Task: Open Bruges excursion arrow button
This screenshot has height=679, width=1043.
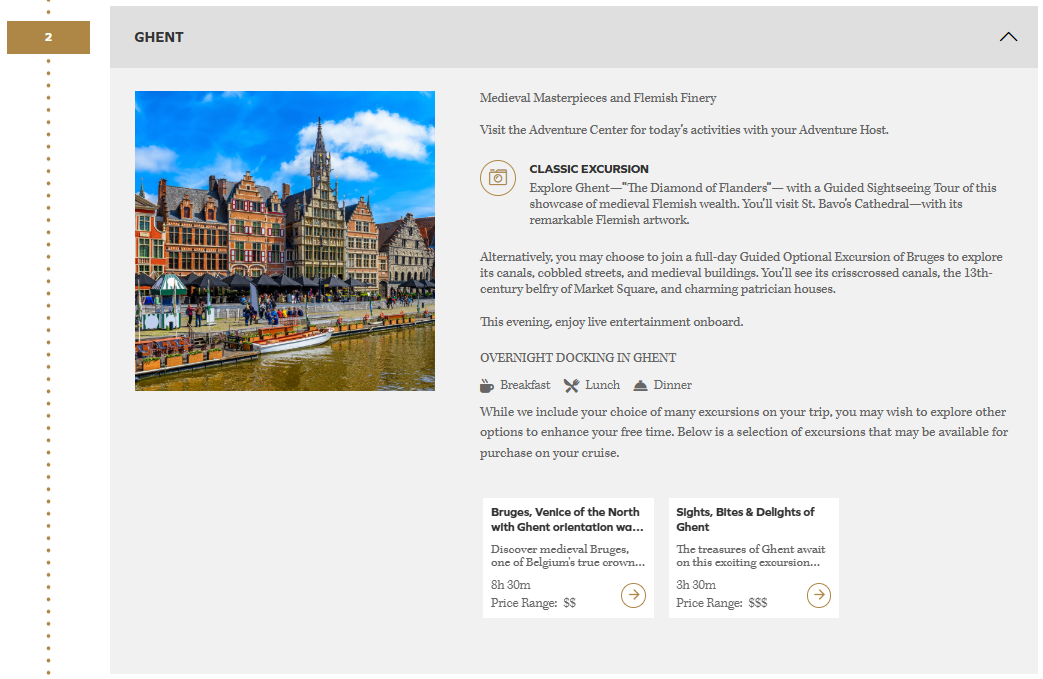Action: [633, 595]
